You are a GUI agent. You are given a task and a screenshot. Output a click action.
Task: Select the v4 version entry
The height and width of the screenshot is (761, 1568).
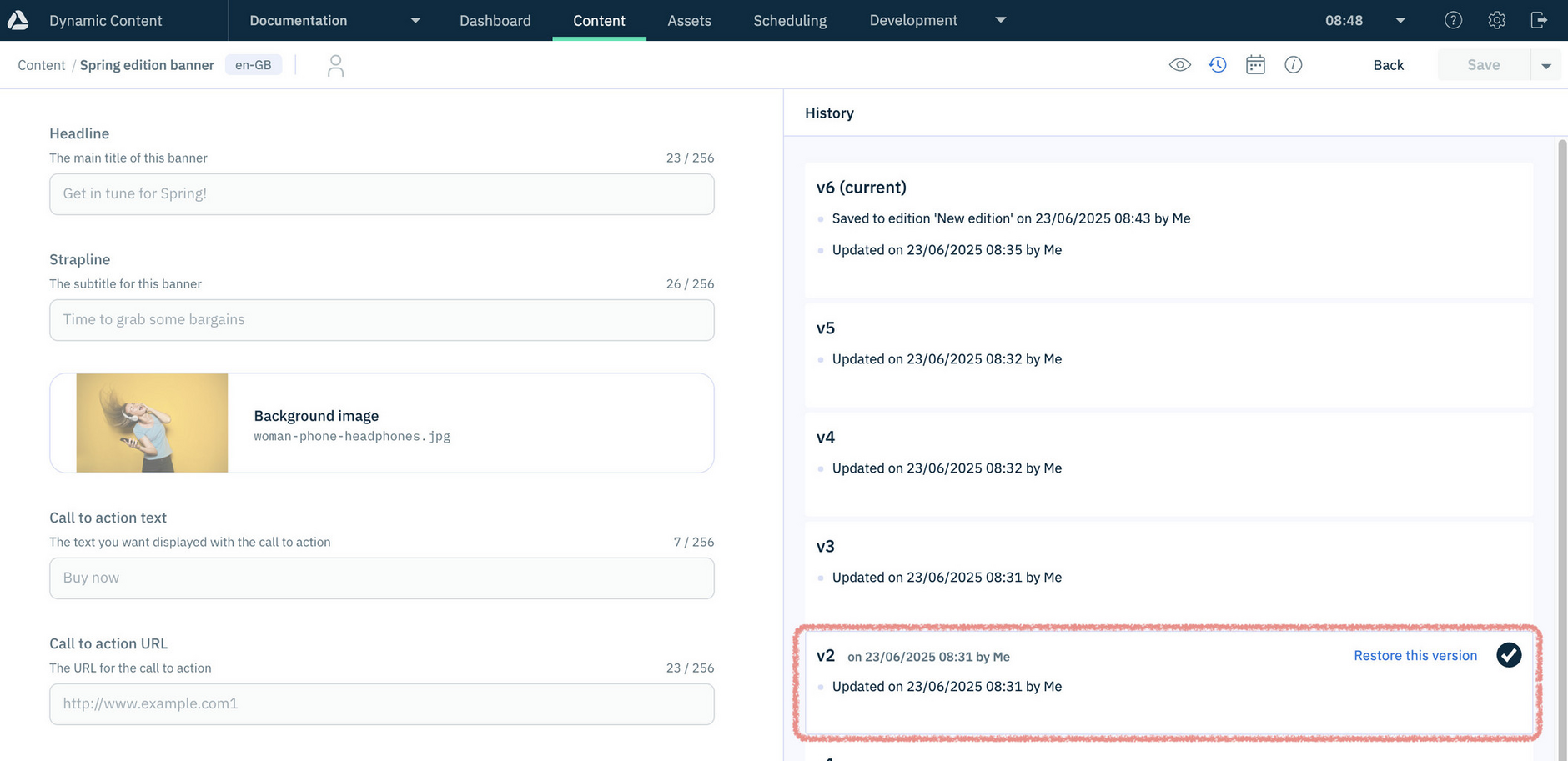1168,464
